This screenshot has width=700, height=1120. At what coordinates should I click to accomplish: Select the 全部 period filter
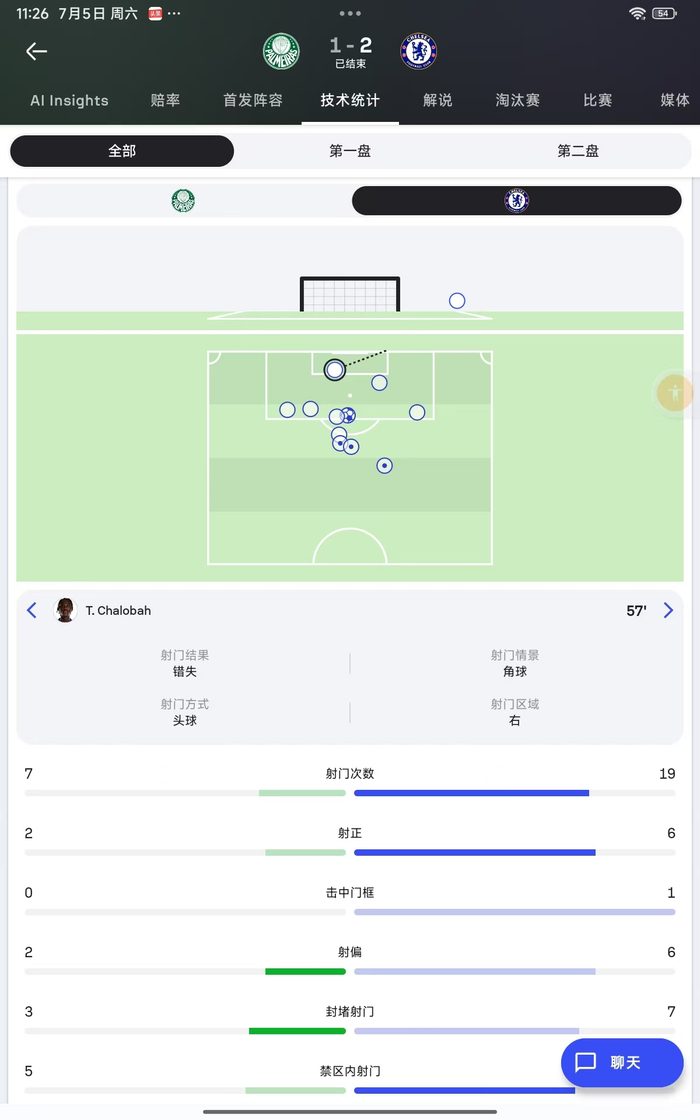point(122,151)
